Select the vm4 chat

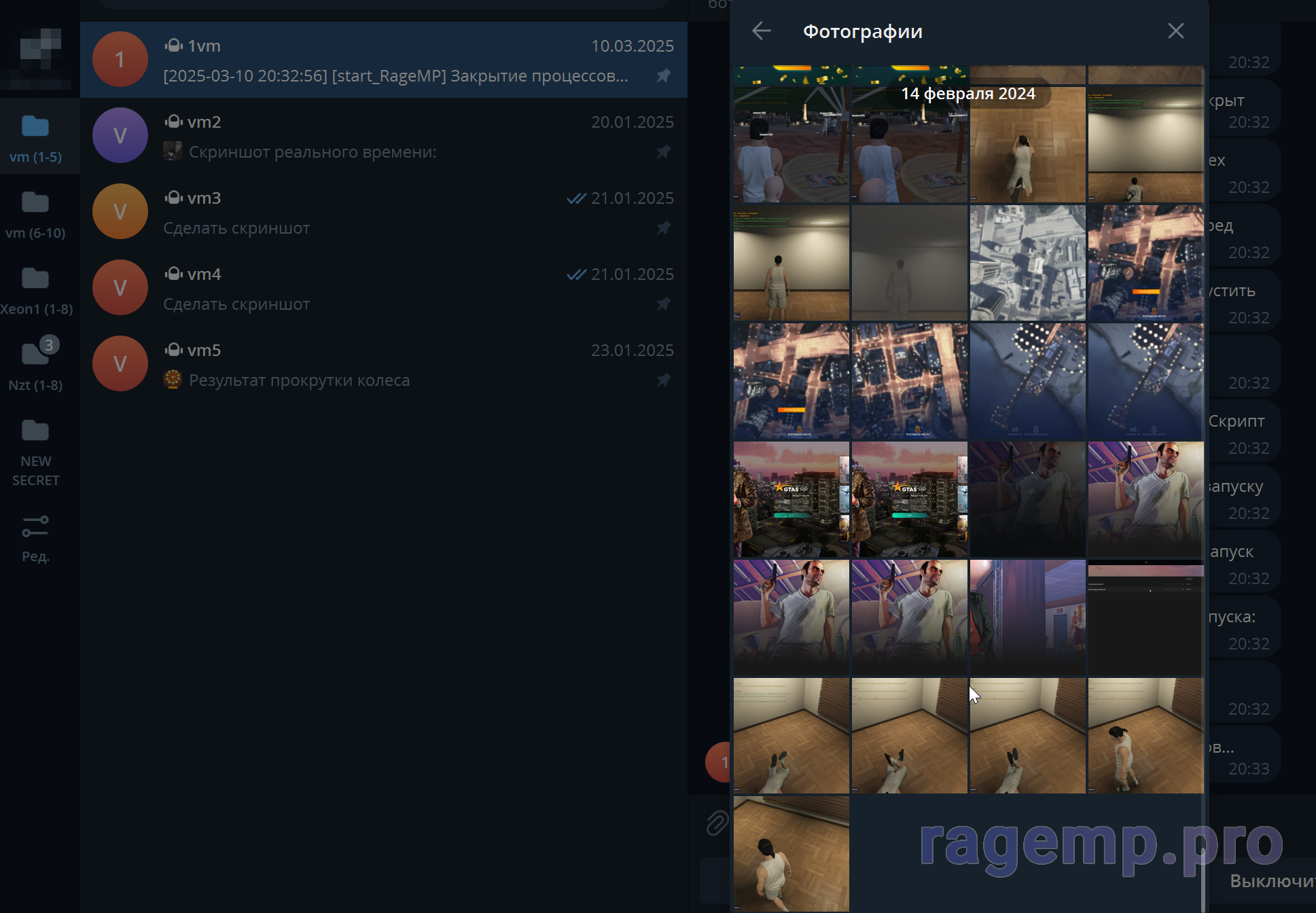[384, 288]
